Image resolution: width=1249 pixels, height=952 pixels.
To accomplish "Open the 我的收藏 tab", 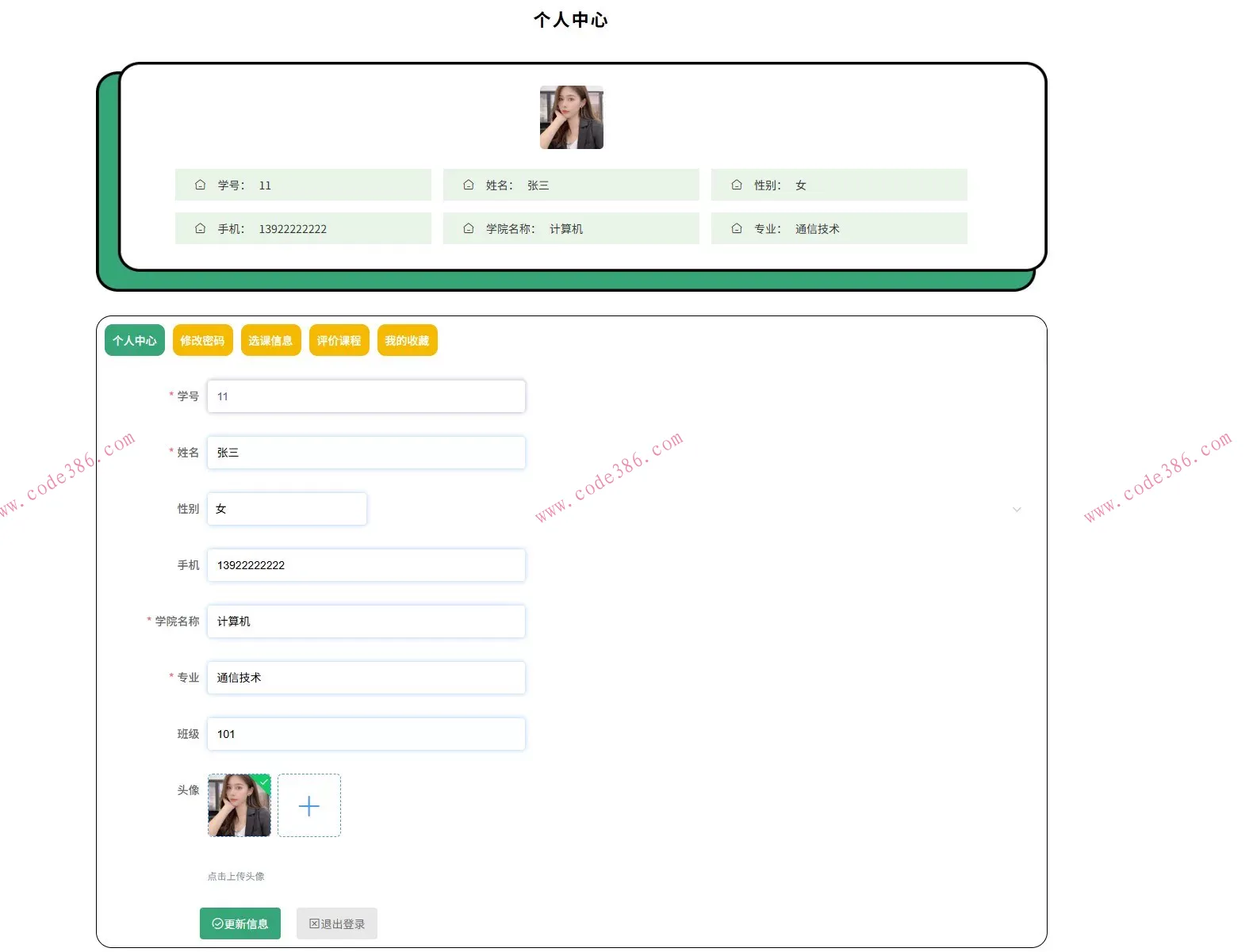I will [408, 341].
